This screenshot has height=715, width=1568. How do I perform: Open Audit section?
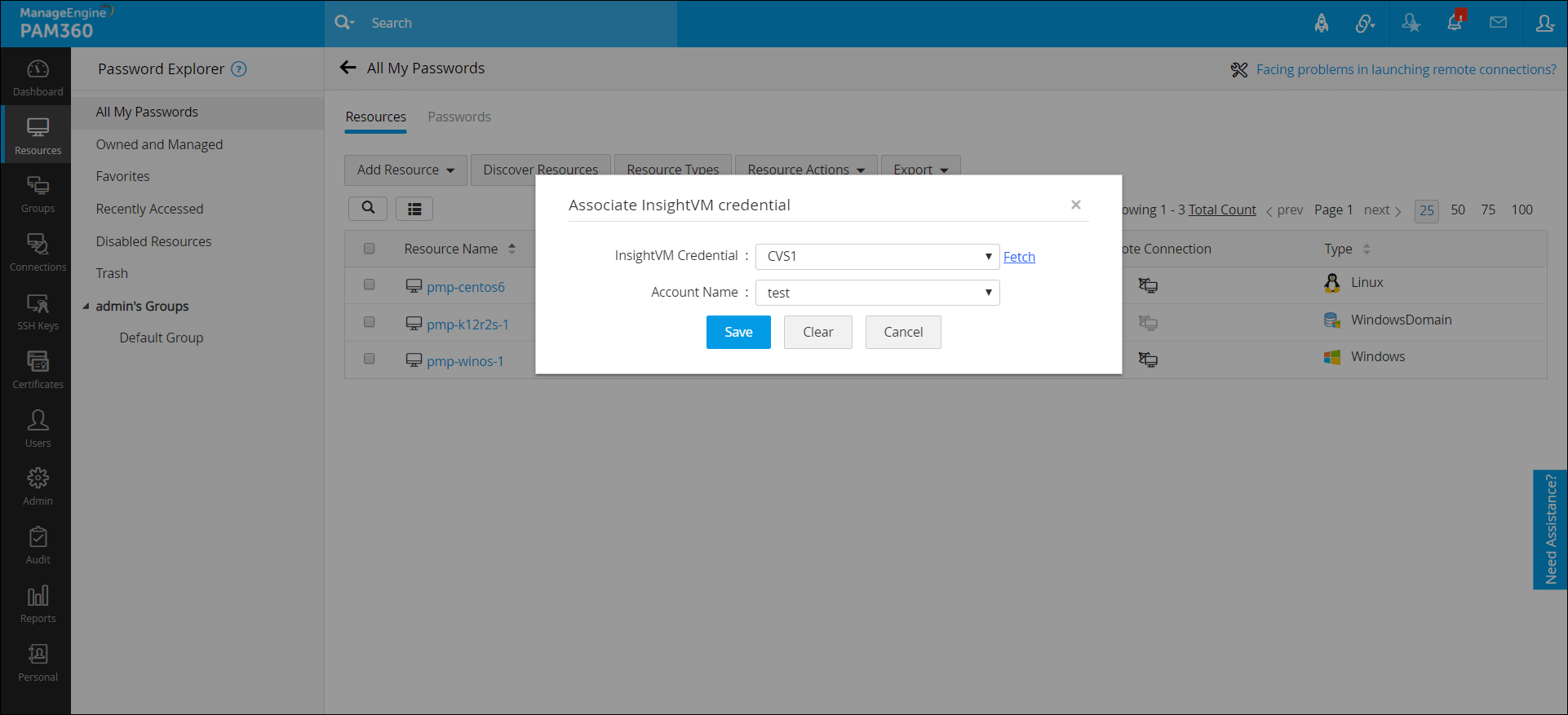(x=38, y=545)
